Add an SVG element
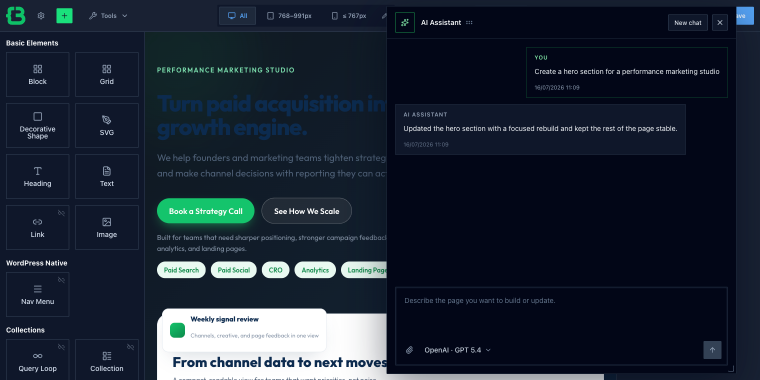760x380 pixels. pyautogui.click(x=107, y=125)
